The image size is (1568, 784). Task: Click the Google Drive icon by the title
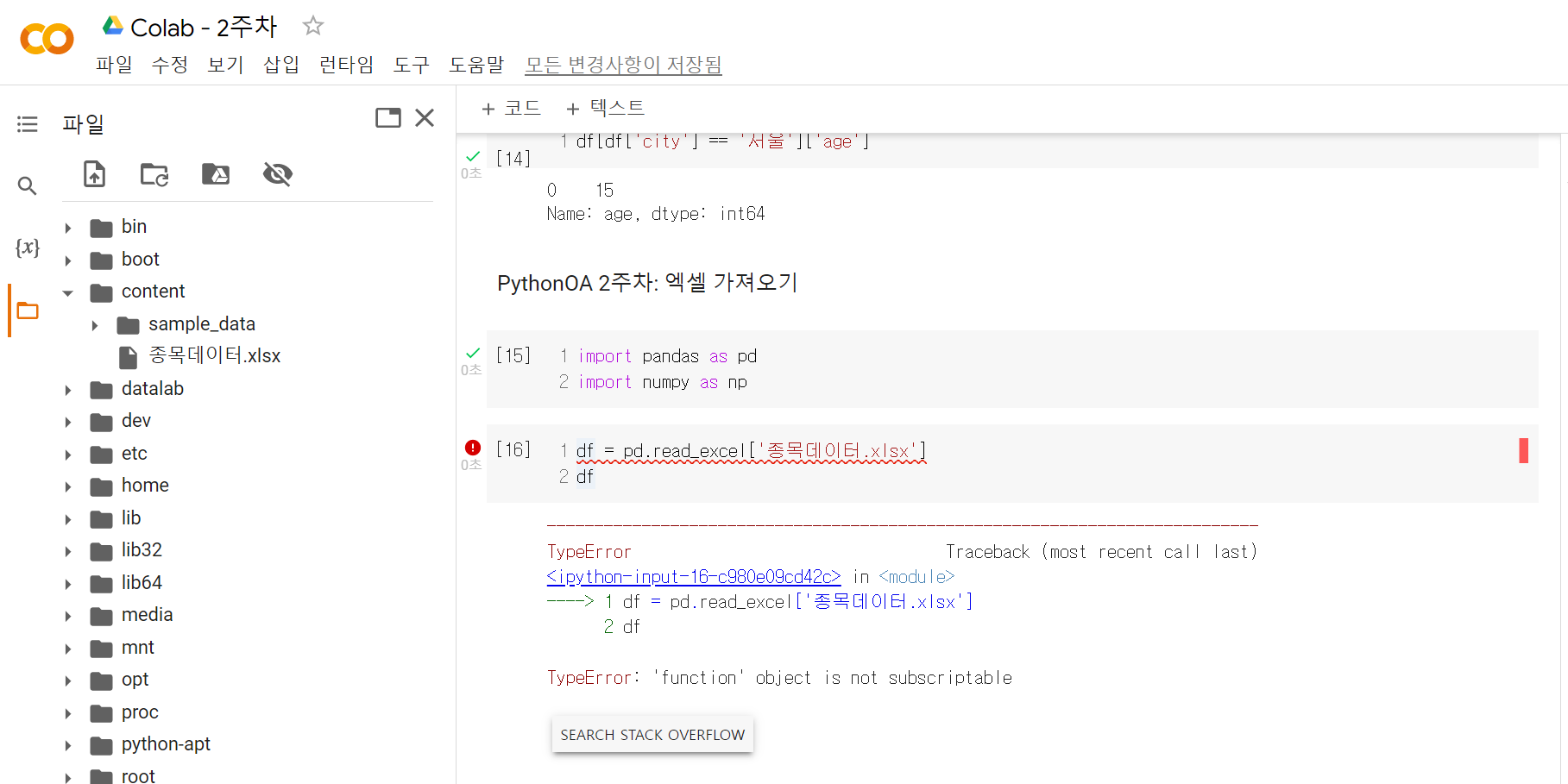(112, 26)
